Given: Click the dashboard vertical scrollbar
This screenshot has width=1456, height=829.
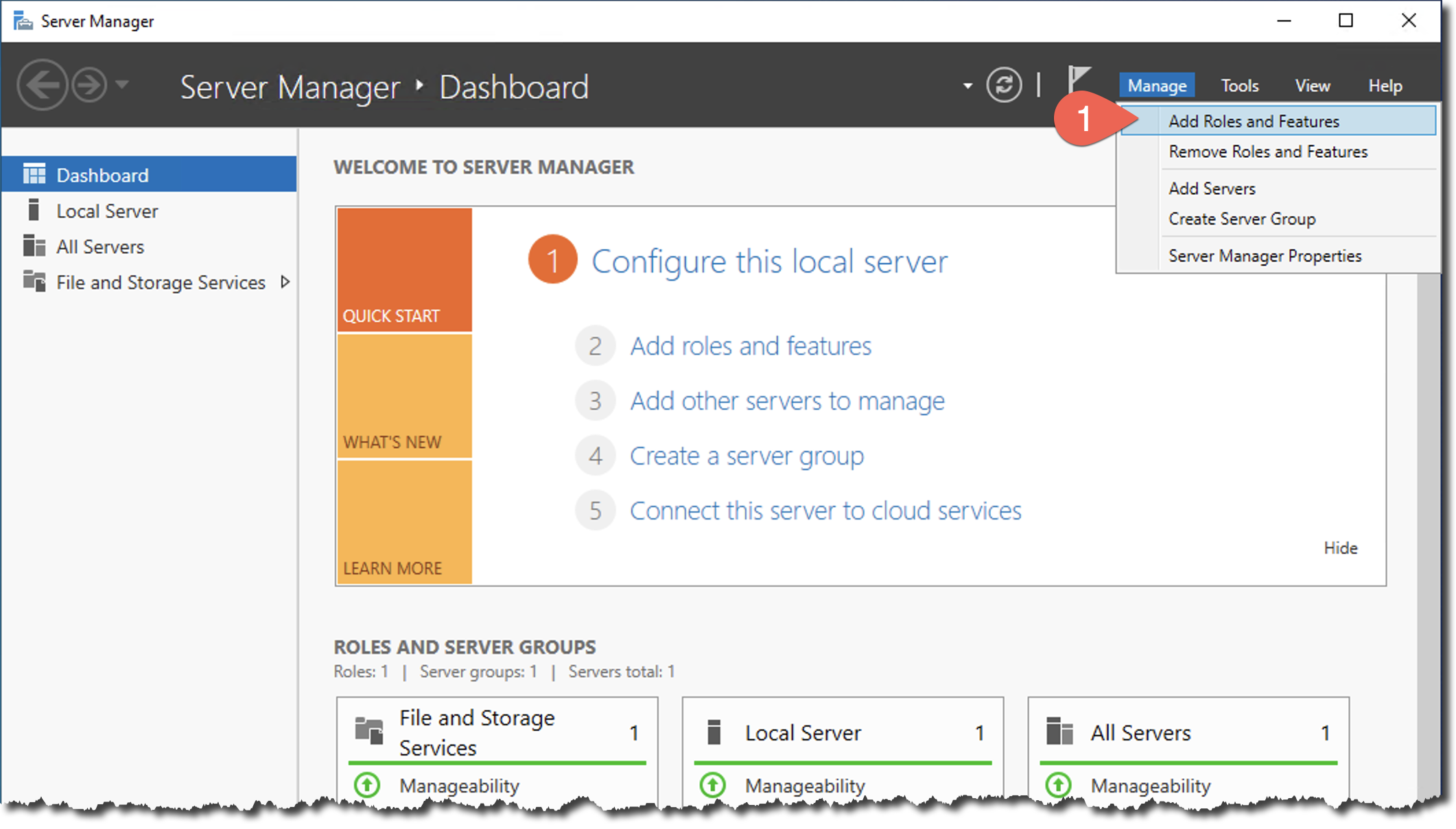Looking at the screenshot, I should pos(1429,535).
